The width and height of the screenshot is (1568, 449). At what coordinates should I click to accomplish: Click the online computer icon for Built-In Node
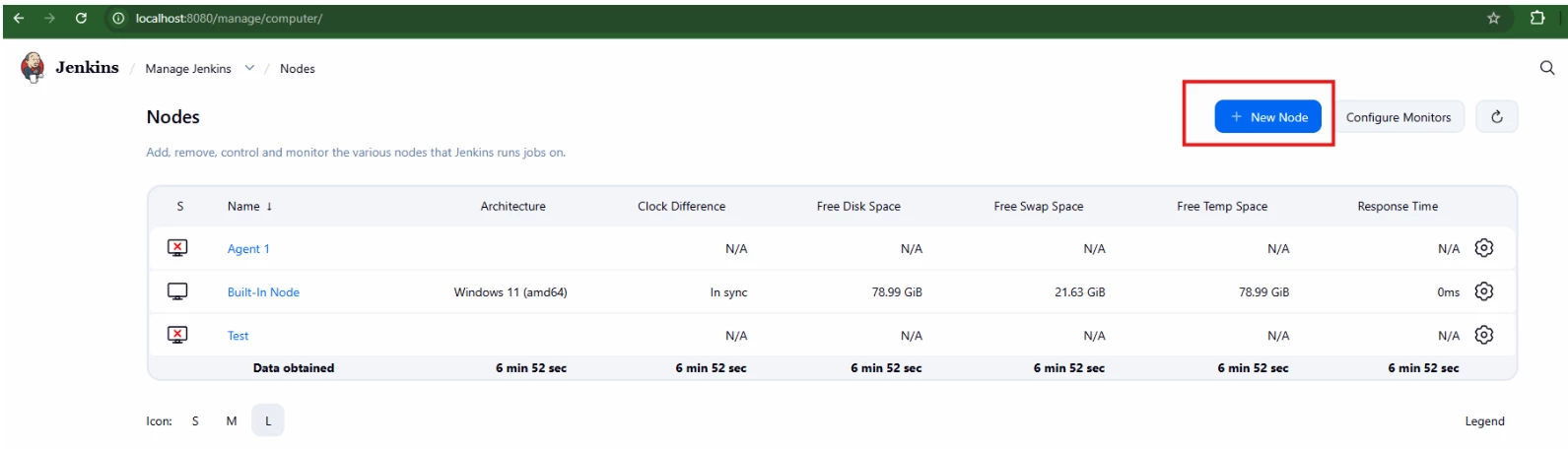[x=177, y=291]
